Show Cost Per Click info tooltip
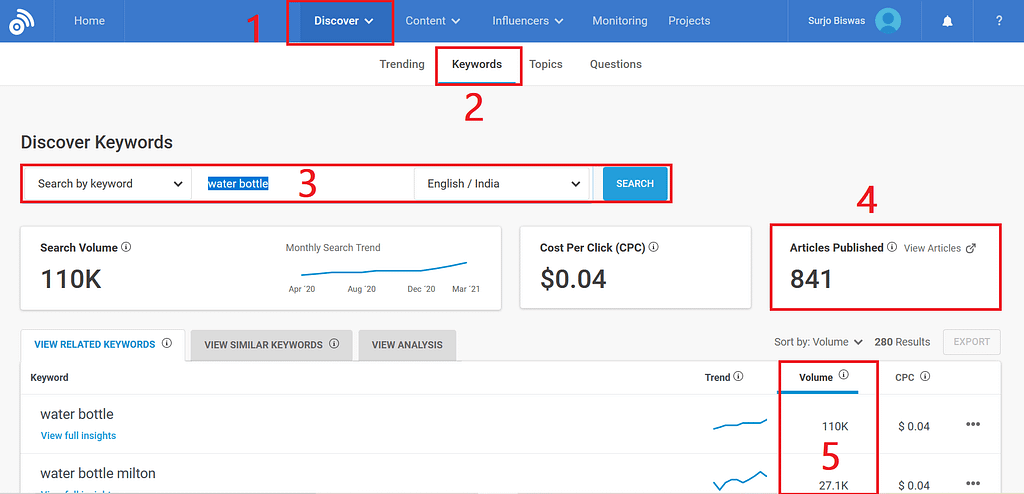 [x=653, y=248]
